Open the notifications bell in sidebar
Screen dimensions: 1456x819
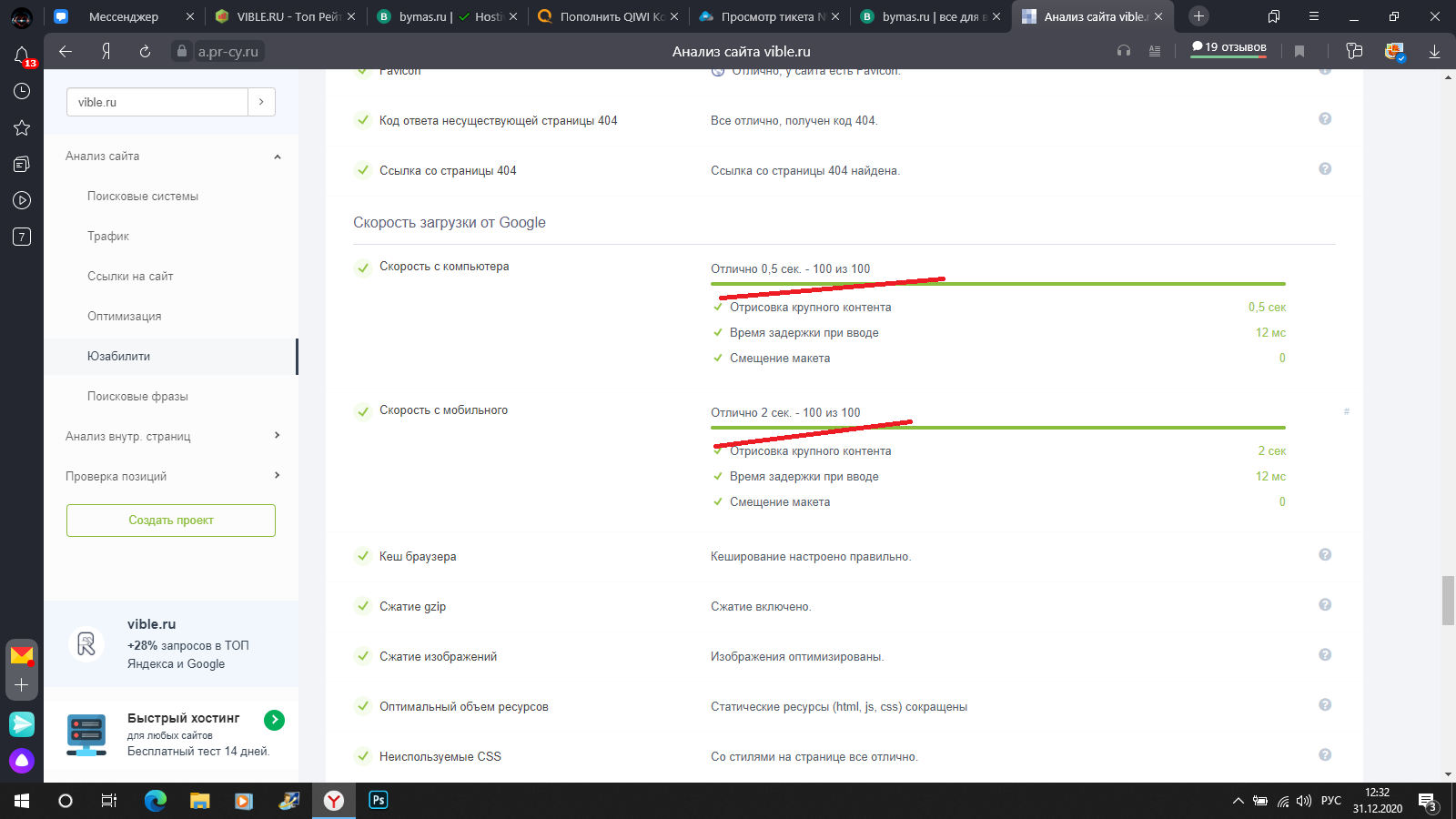coord(22,56)
